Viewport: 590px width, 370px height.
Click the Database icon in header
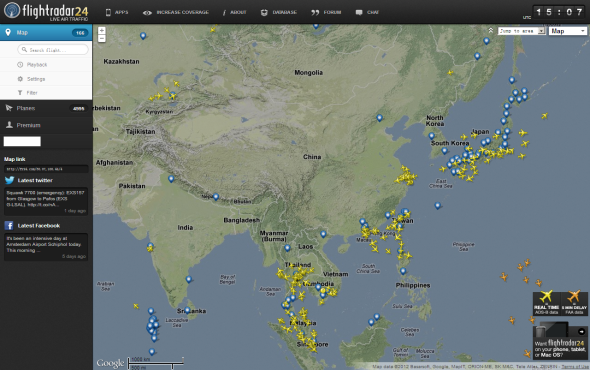(264, 12)
